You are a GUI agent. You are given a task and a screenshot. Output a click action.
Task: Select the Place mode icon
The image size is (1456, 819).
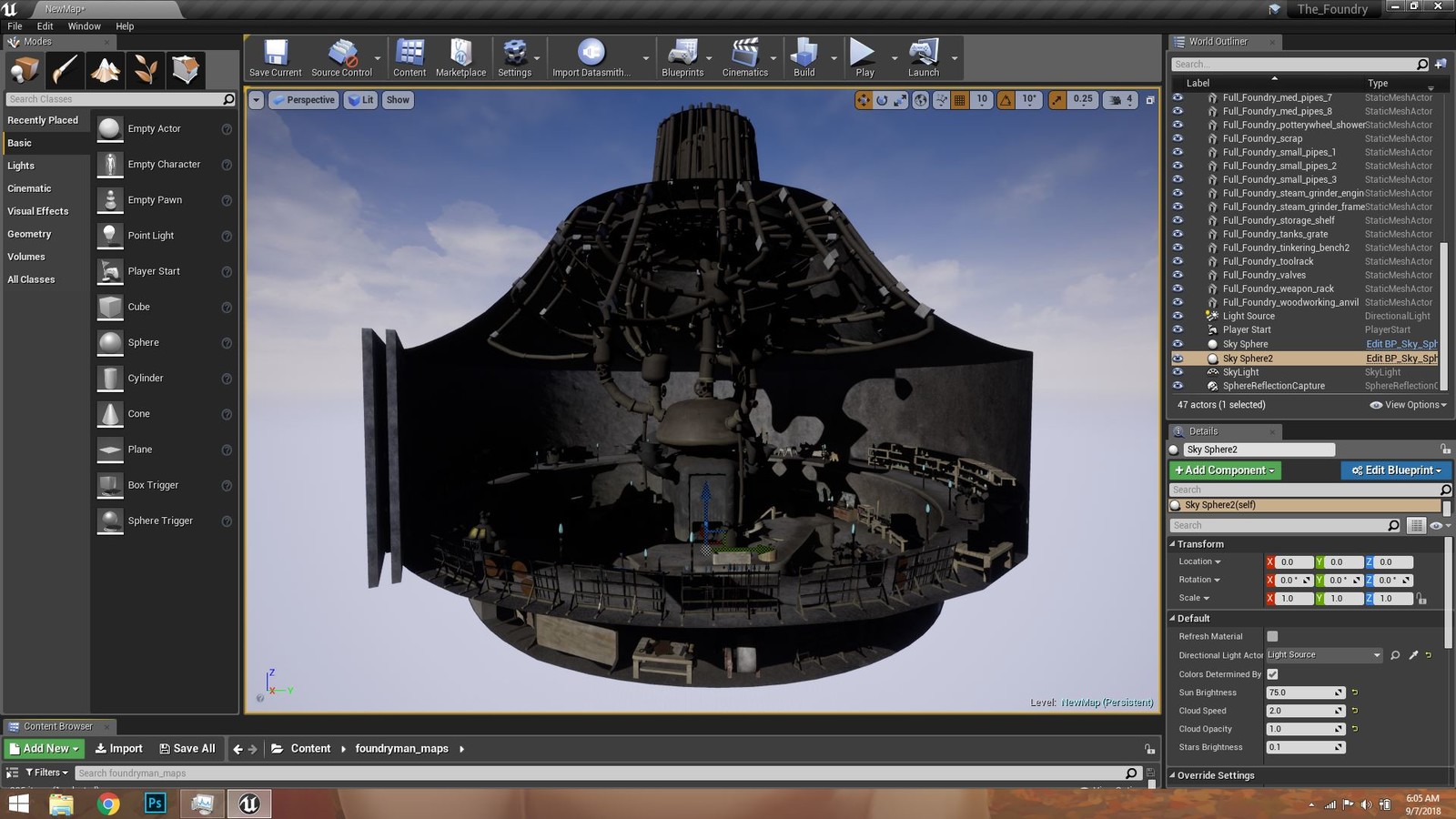click(25, 69)
